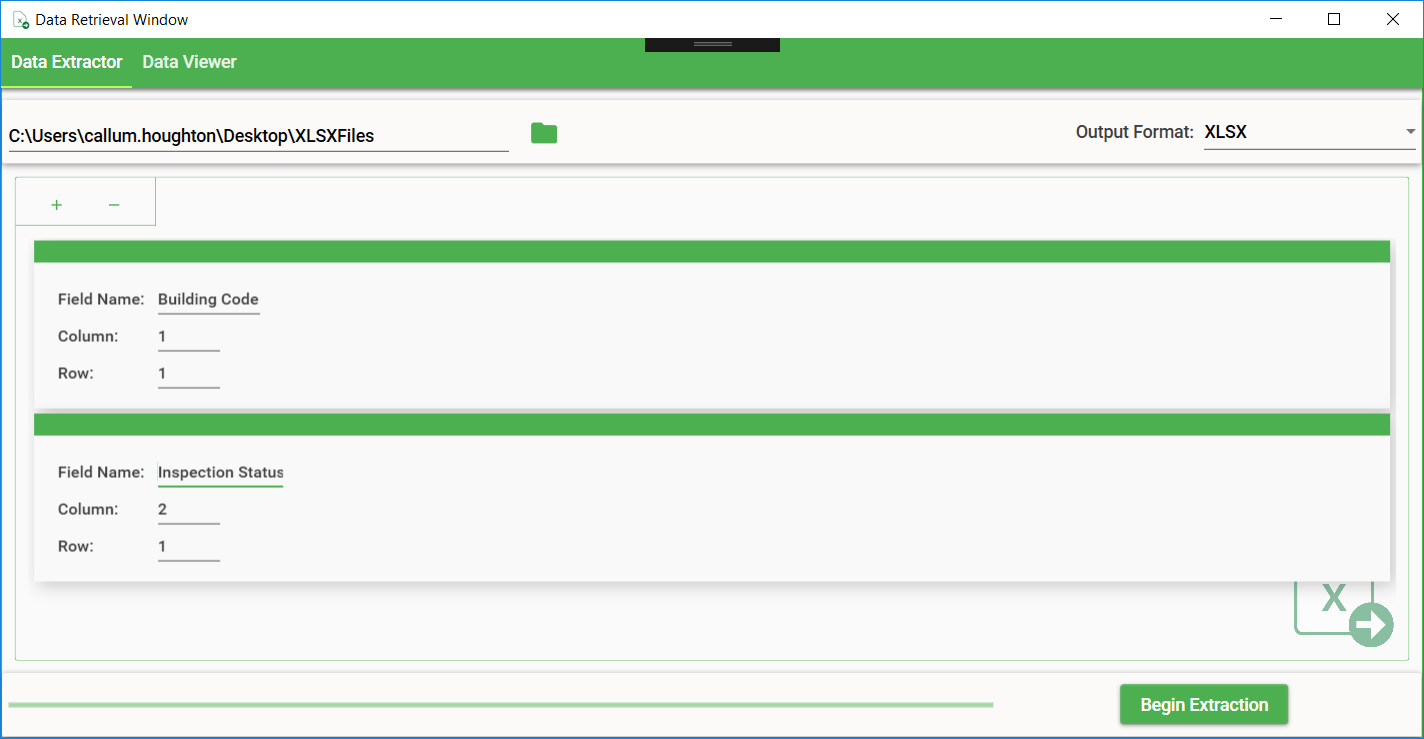
Task: Maximize the Data Retrieval Window
Action: (1333, 19)
